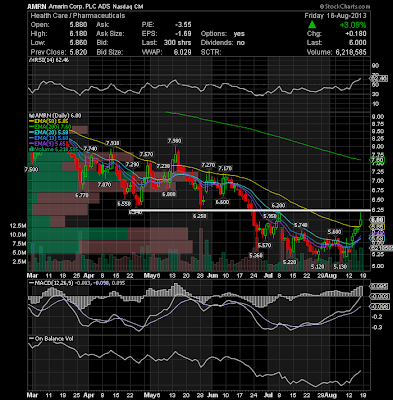The image size is (393, 400).
Task: Click the cyan EMA(20) legend entry
Action: [48, 133]
